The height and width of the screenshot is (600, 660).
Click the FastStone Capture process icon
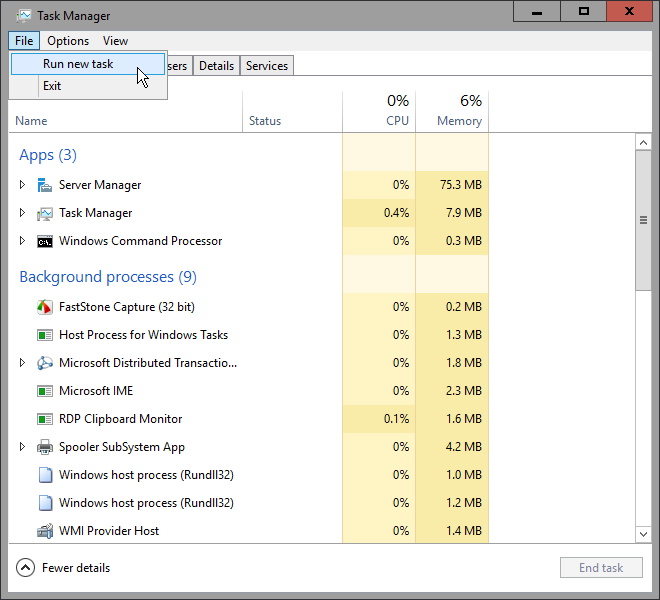click(45, 307)
